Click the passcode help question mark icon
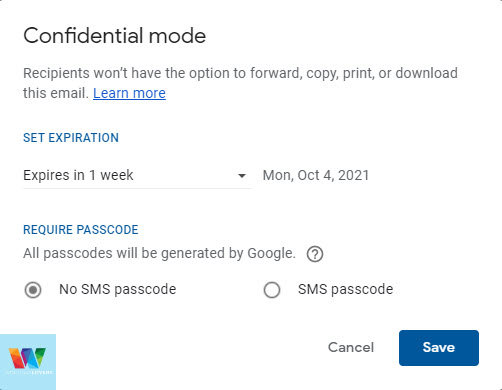Screen dimensions: 502x390 click(x=315, y=254)
